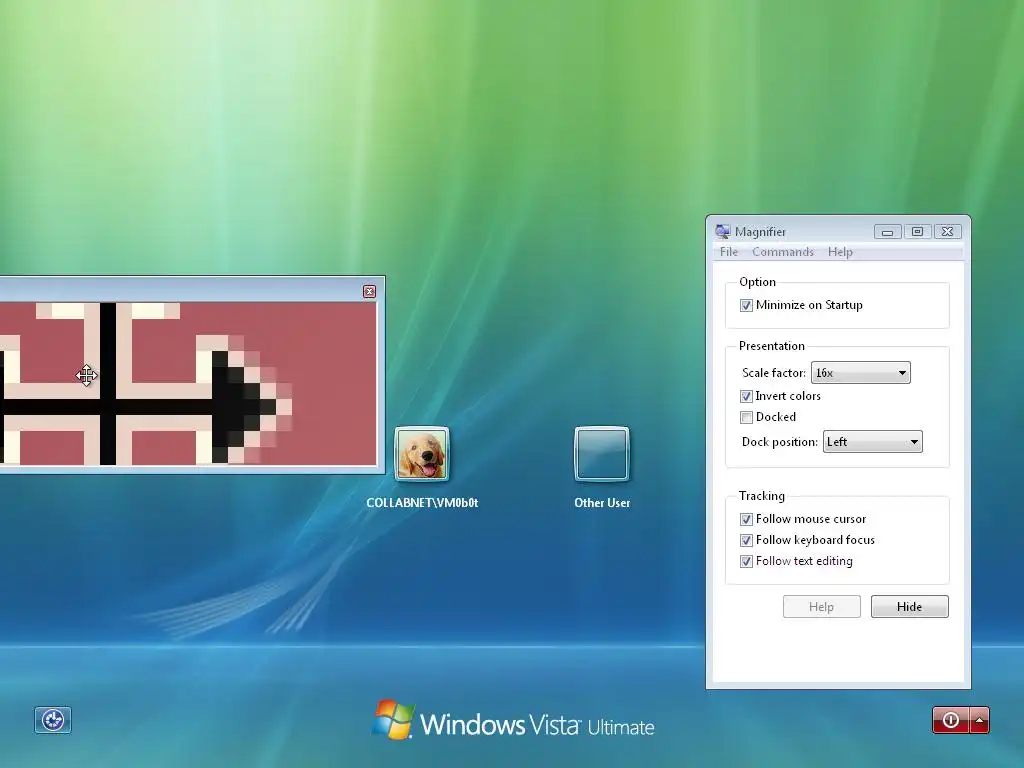Minimize the Magnifier window
The width and height of the screenshot is (1024, 768).
[x=888, y=232]
